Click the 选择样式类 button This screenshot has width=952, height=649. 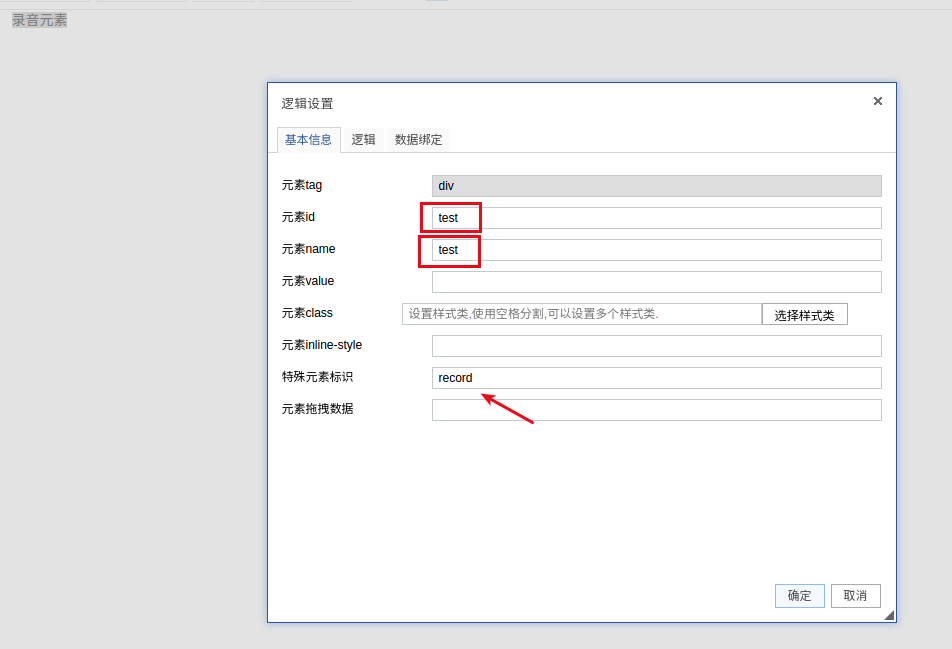[x=804, y=314]
